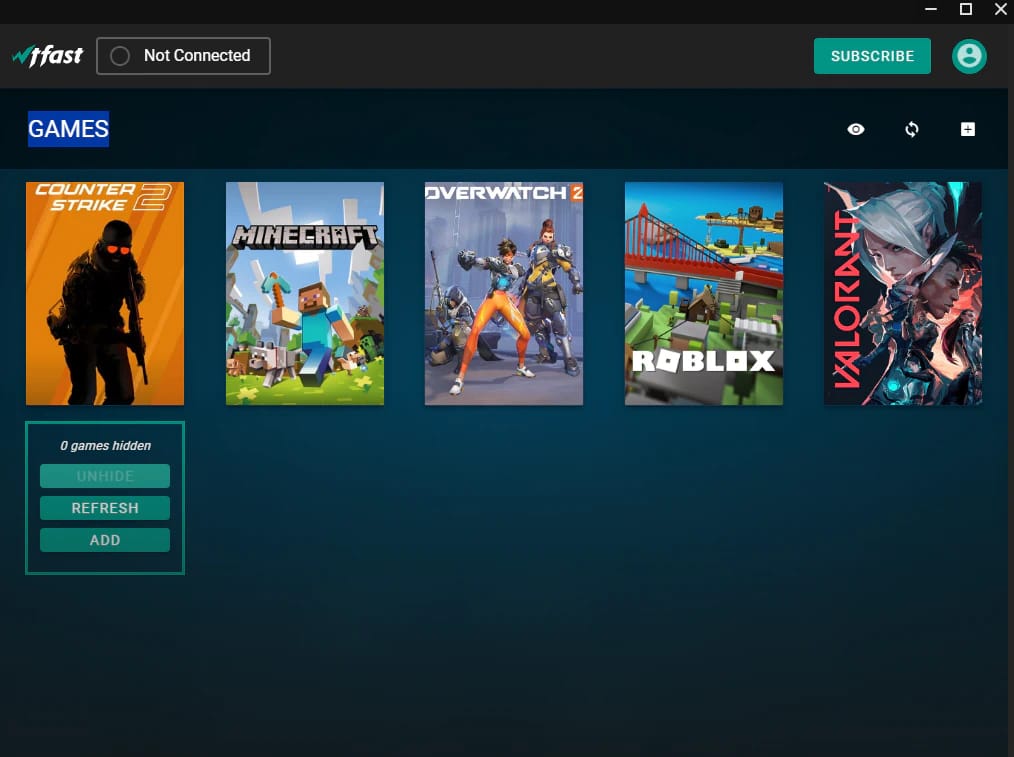Maximize the application window
Screen dimensions: 1014x757
point(965,9)
